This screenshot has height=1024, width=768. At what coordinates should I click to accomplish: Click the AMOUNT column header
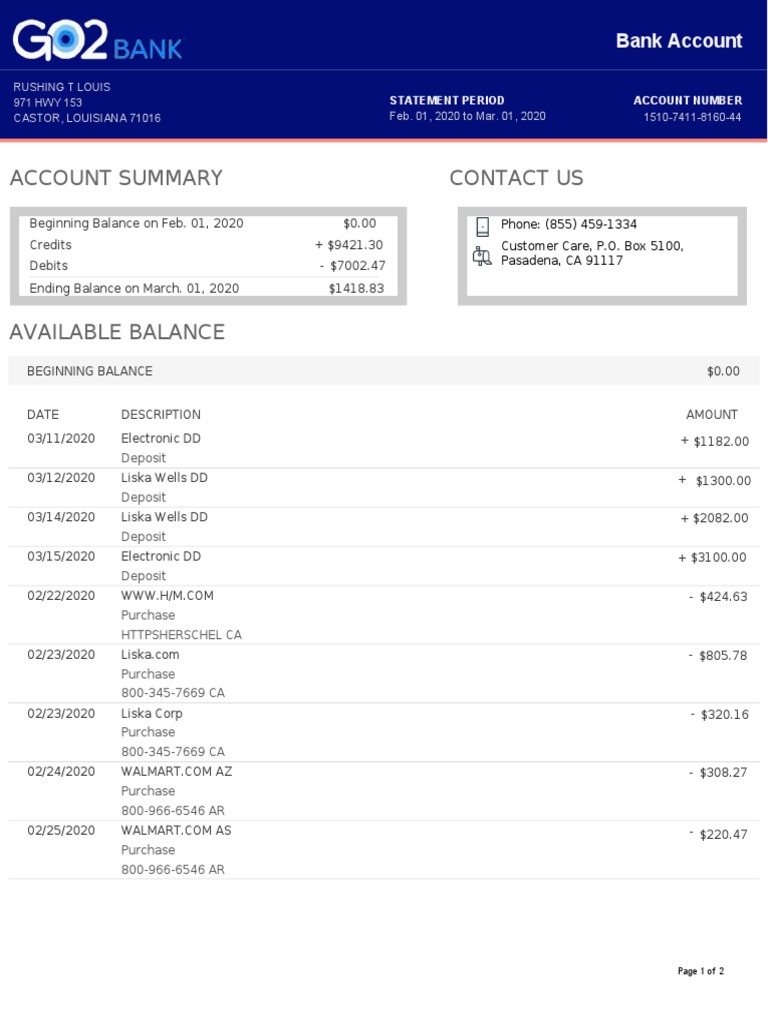coord(712,414)
